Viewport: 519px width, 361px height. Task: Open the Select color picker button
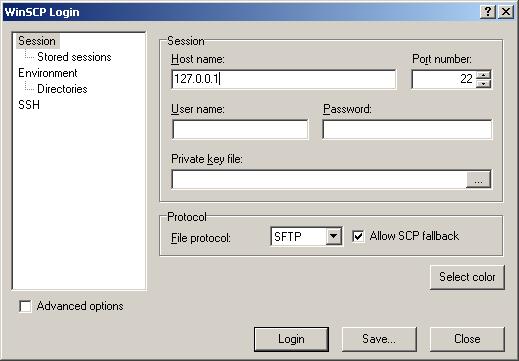[467, 277]
